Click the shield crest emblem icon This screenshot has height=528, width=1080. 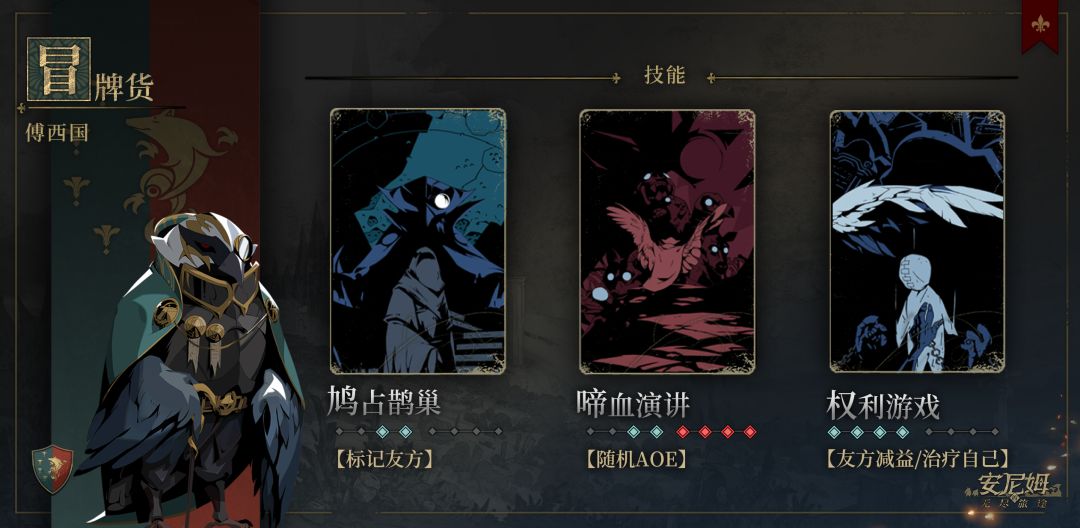(x=52, y=469)
